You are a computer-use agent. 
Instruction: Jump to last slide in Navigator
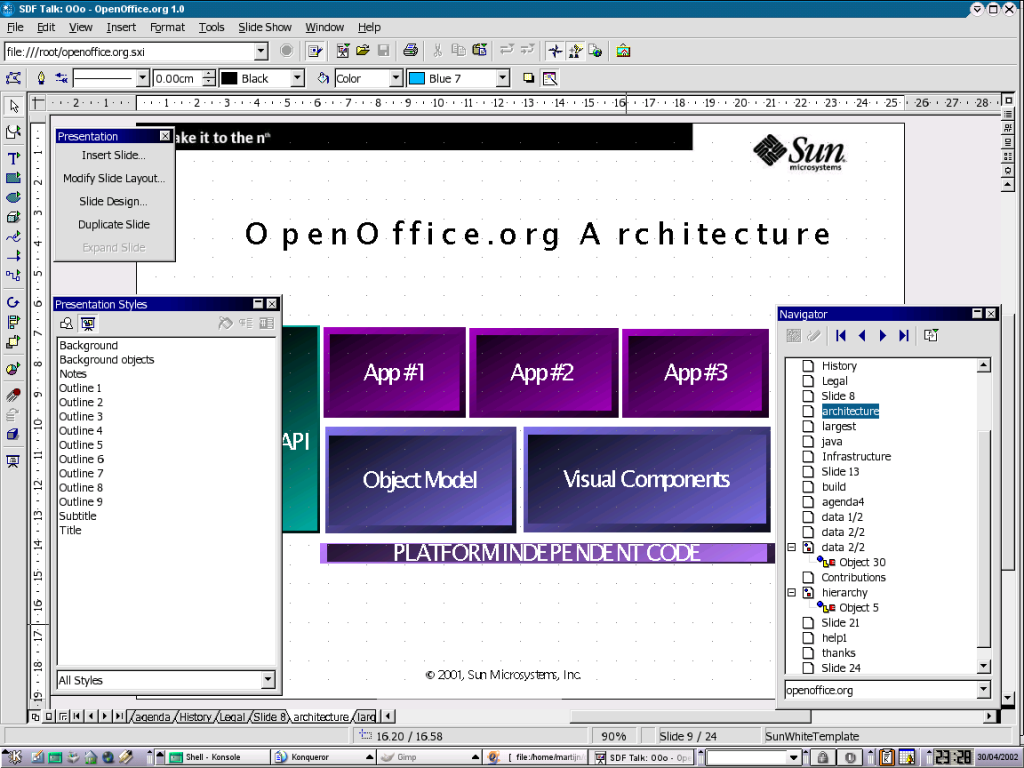(x=904, y=336)
